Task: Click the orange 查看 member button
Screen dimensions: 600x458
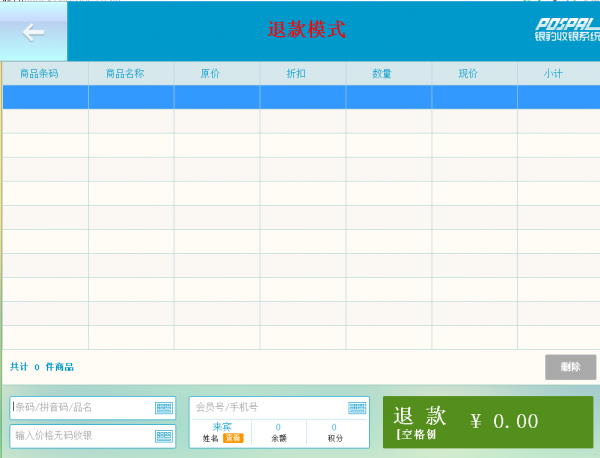Action: pos(233,438)
